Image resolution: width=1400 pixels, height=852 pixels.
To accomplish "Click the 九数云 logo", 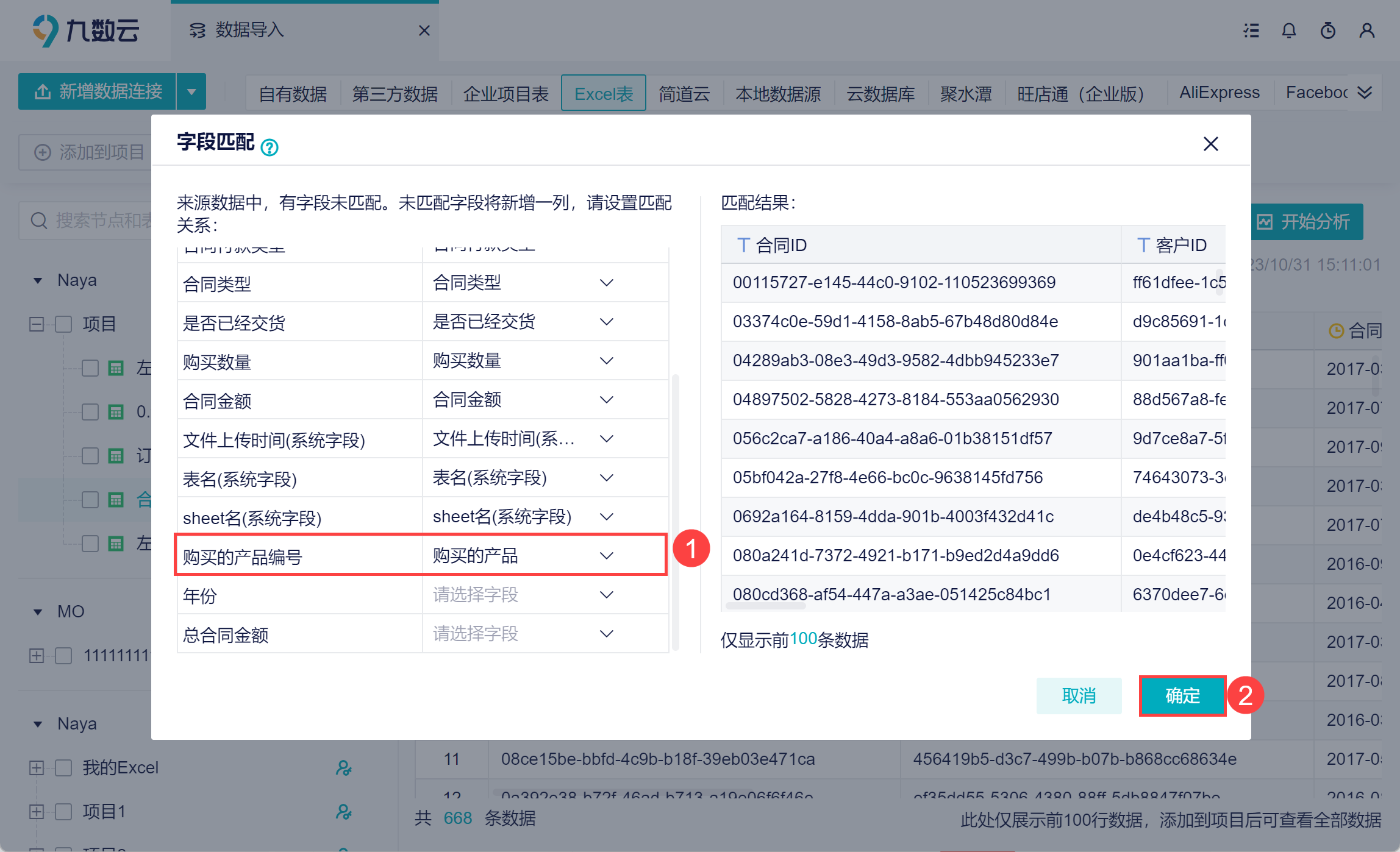I will [x=85, y=30].
